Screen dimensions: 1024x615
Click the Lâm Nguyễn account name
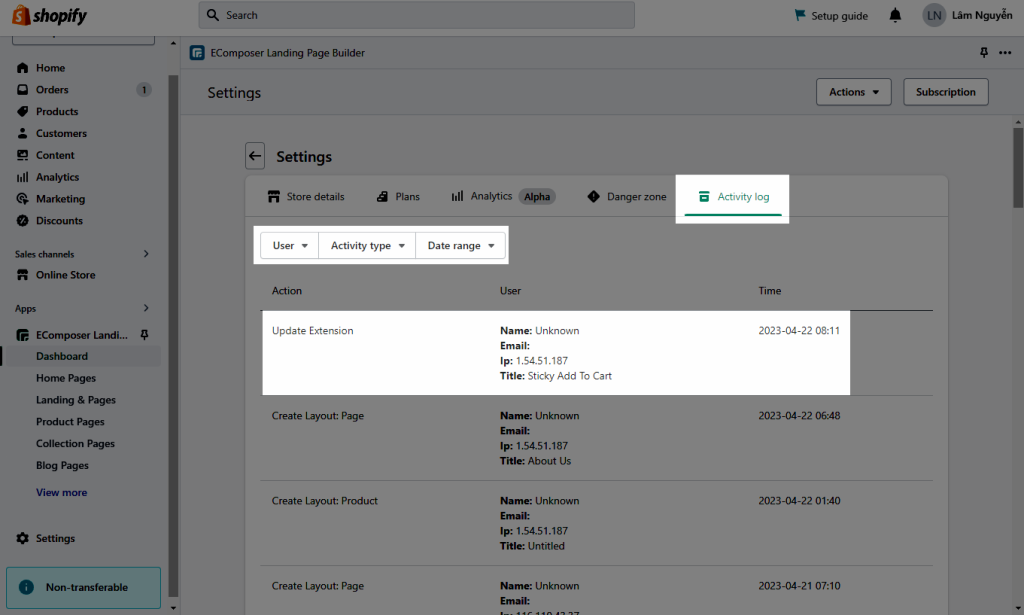point(982,15)
